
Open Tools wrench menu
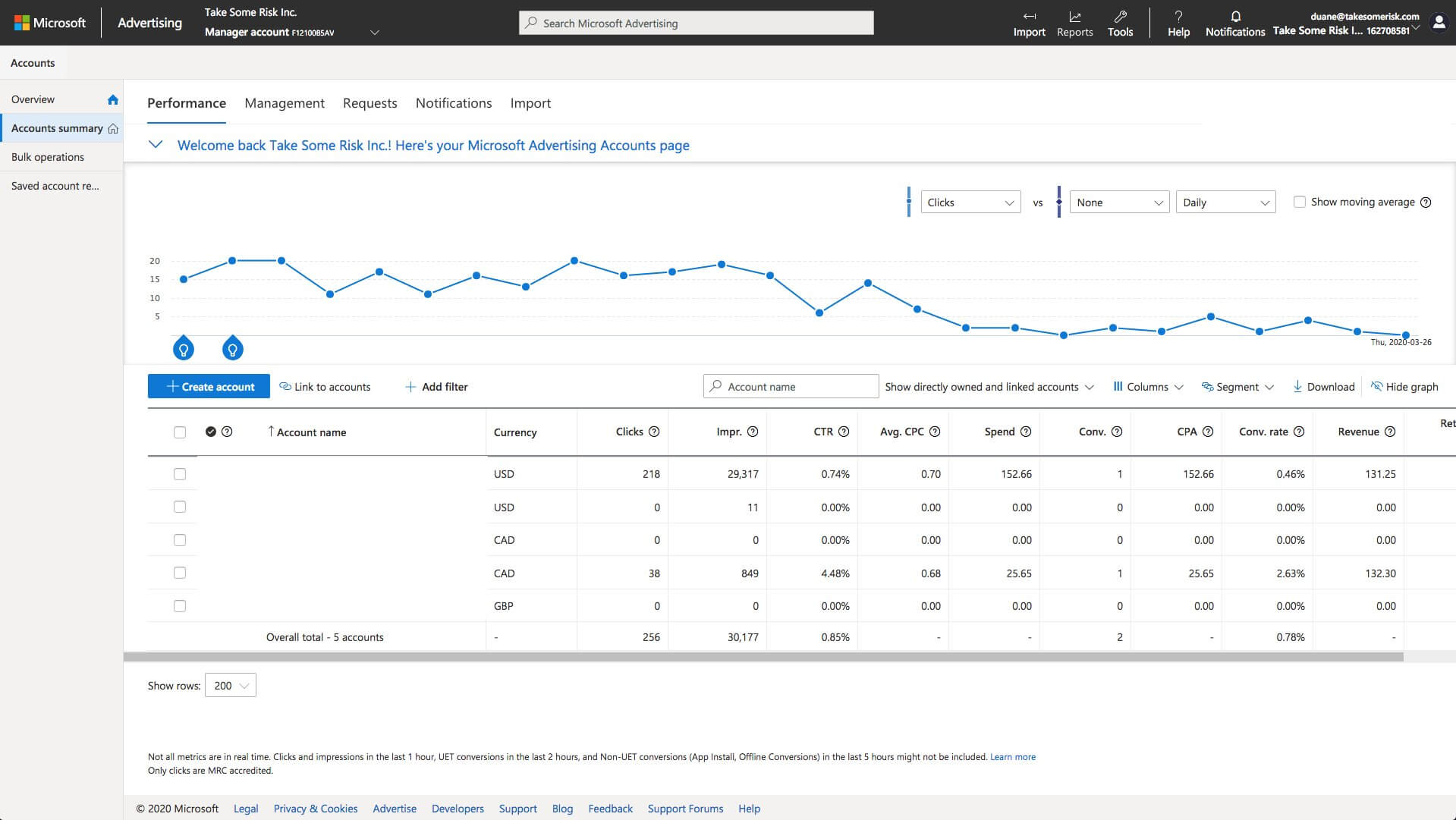(x=1120, y=24)
